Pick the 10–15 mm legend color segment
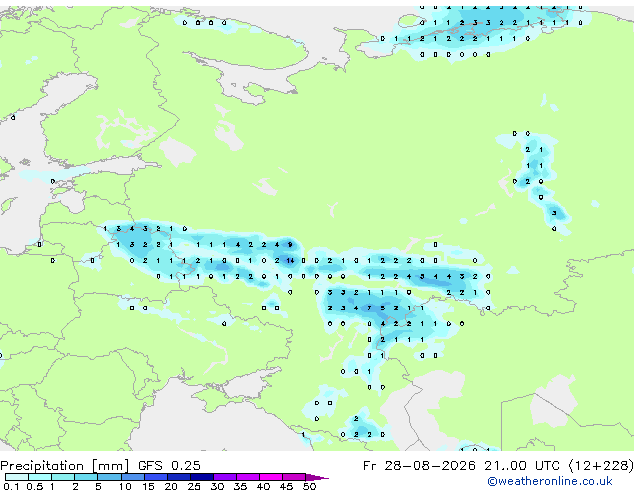 pos(133,477)
